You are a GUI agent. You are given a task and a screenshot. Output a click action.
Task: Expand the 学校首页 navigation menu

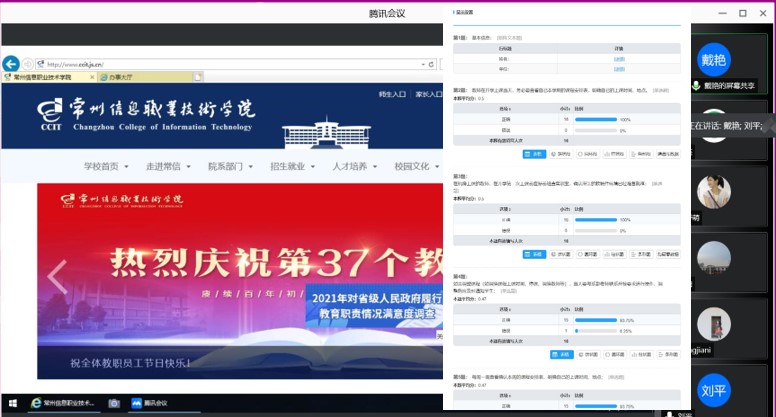(106, 166)
